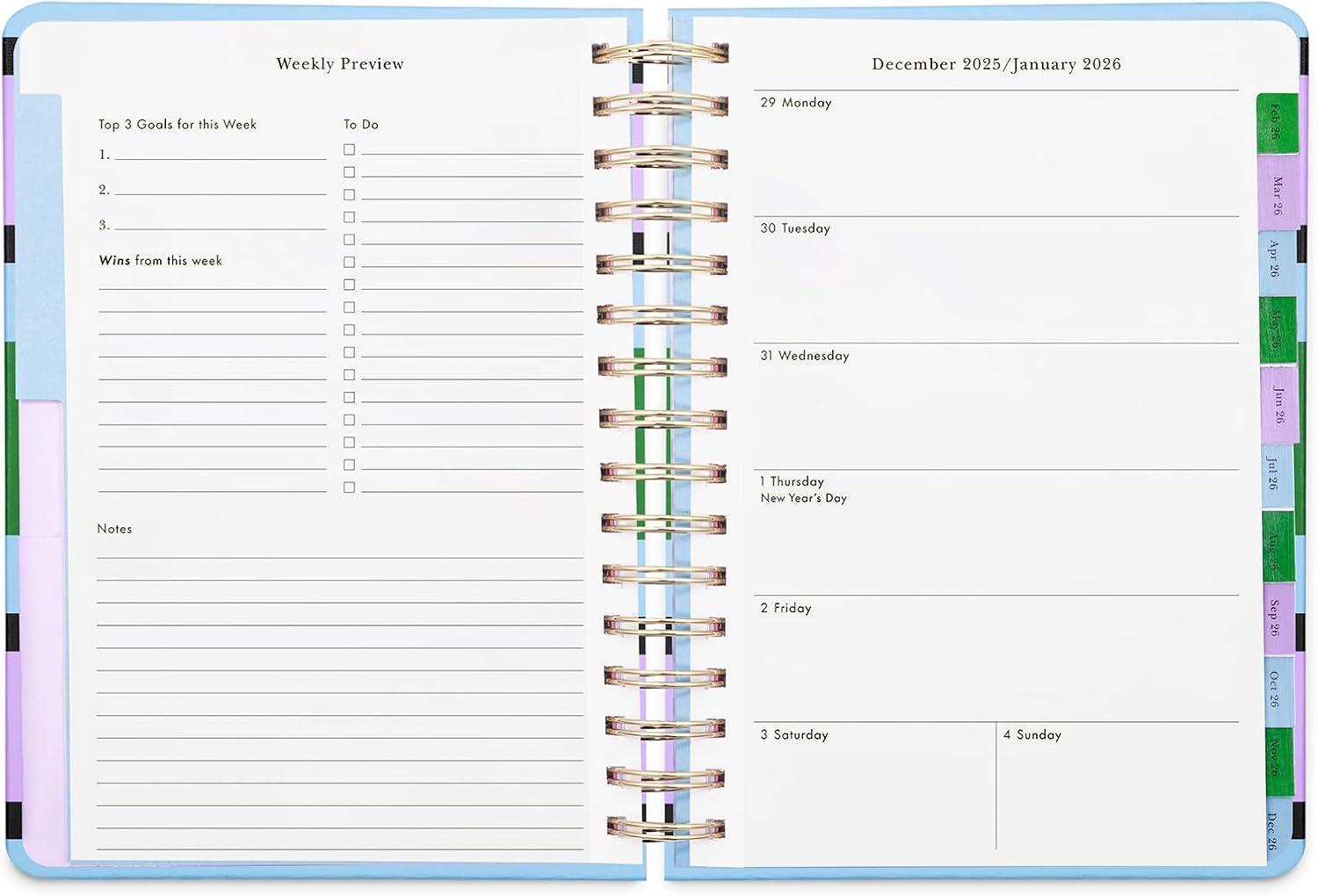This screenshot has width=1318, height=896.
Task: Open the Sep 26 month tab
Action: [1274, 618]
